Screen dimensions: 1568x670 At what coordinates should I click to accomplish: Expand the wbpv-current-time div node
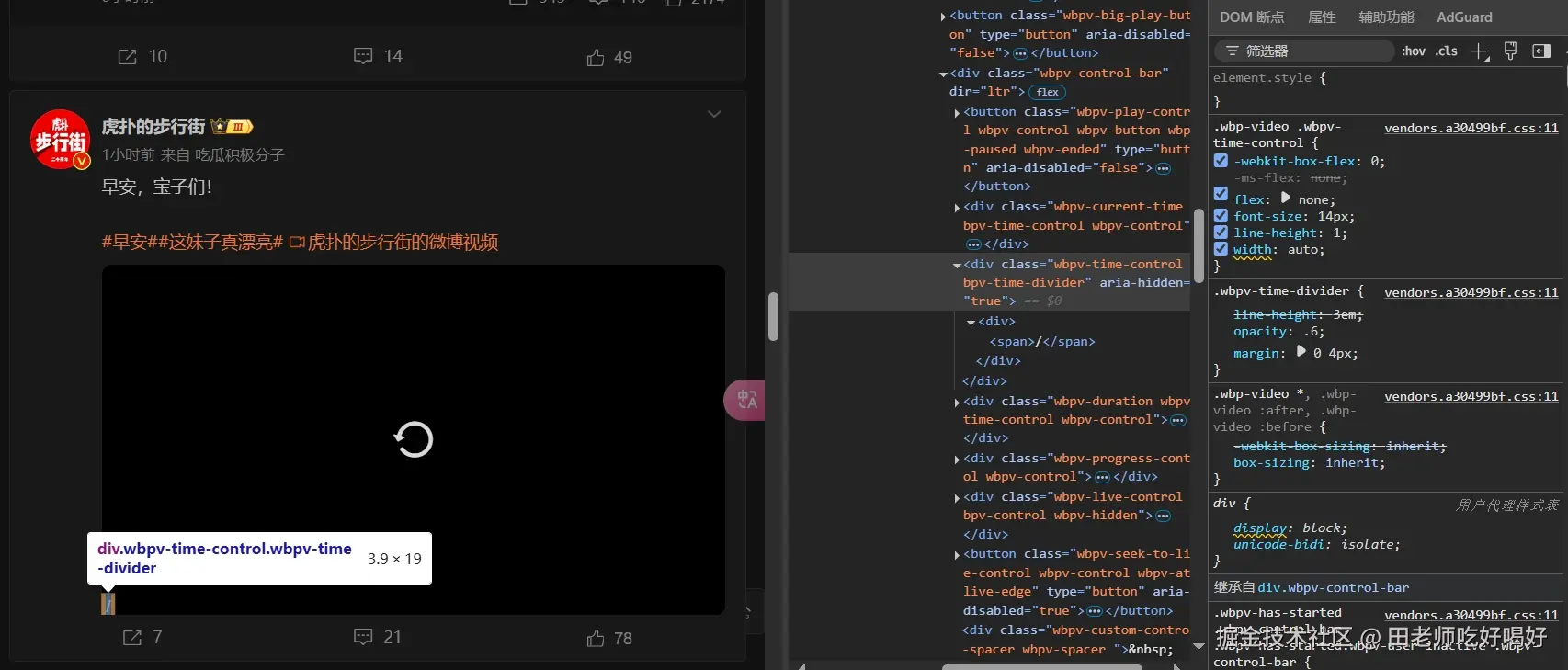point(958,207)
